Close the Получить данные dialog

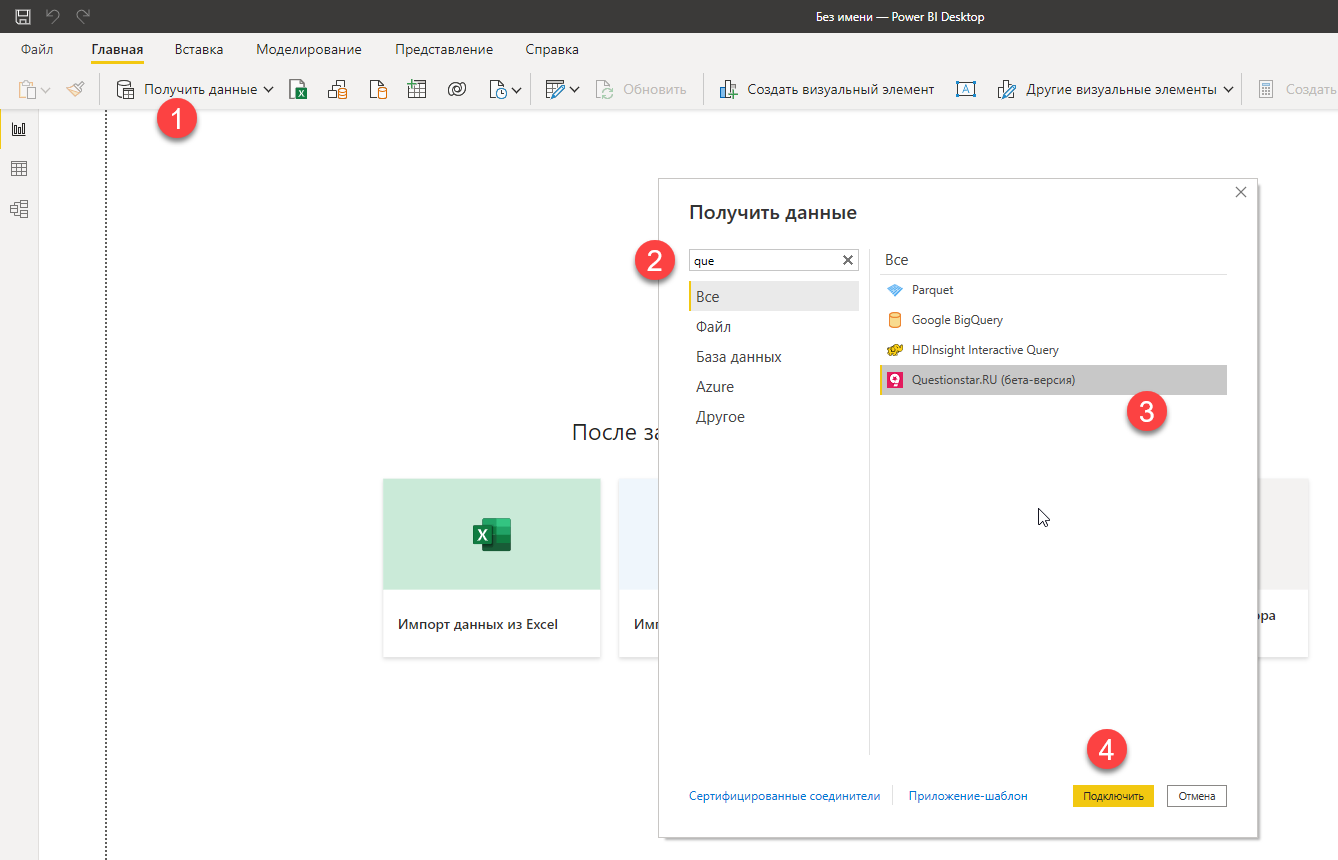click(1241, 192)
